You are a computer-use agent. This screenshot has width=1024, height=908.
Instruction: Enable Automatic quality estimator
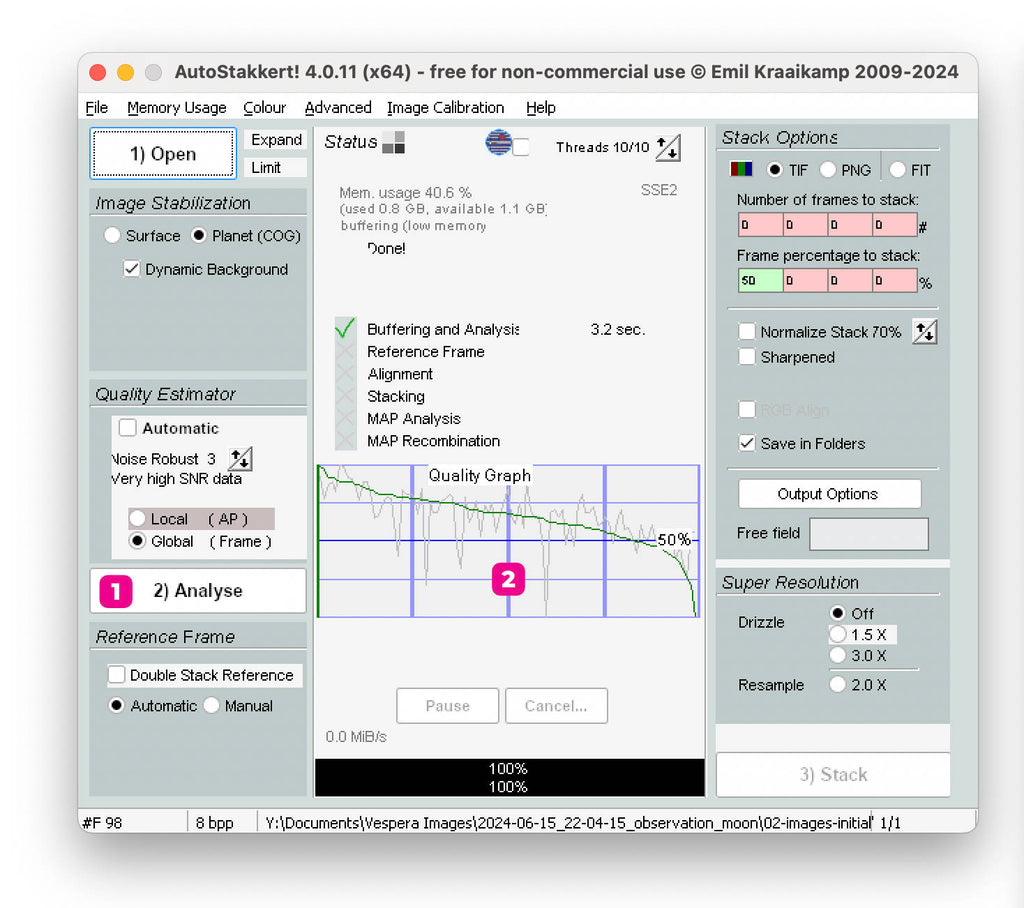[x=127, y=428]
